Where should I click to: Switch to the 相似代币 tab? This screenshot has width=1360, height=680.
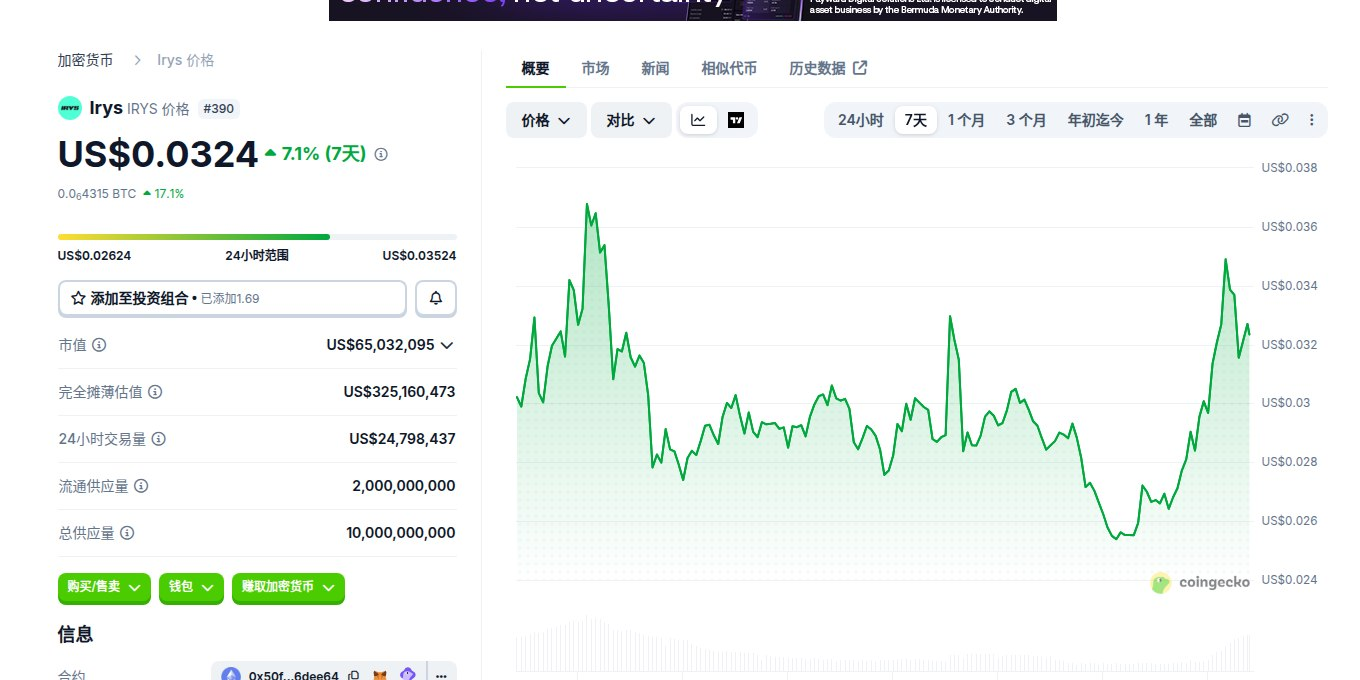tap(729, 68)
